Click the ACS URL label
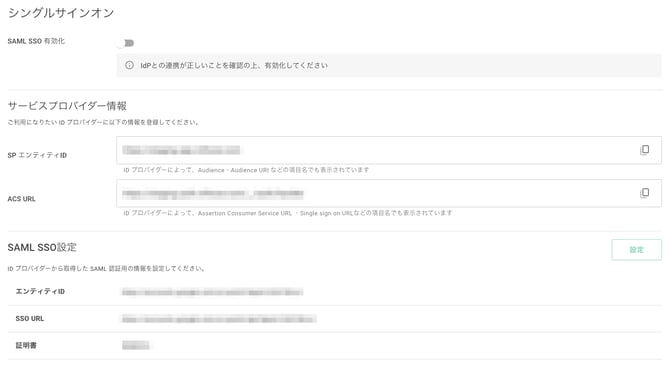670x368 pixels. [21, 199]
